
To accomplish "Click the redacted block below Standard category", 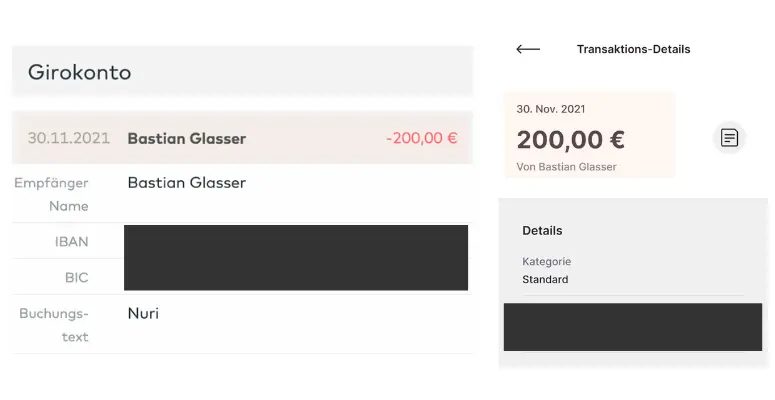I will pos(632,327).
